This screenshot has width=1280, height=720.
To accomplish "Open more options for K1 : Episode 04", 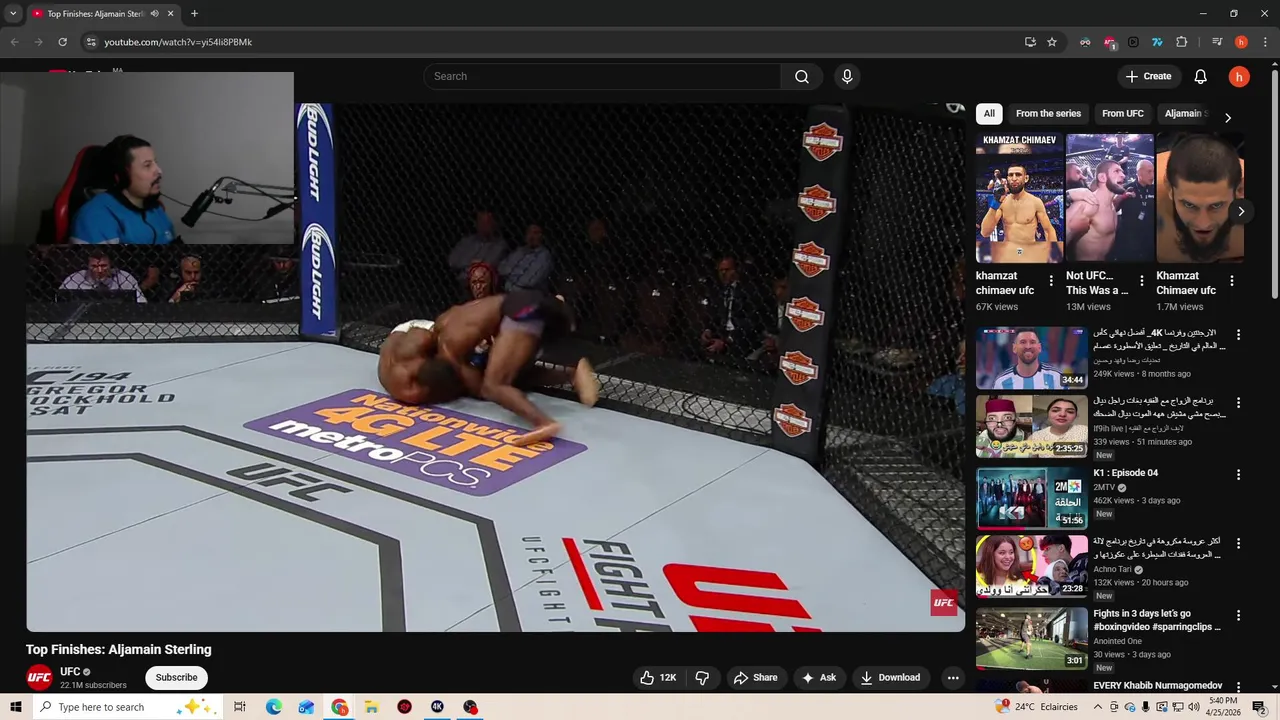I will [1238, 475].
